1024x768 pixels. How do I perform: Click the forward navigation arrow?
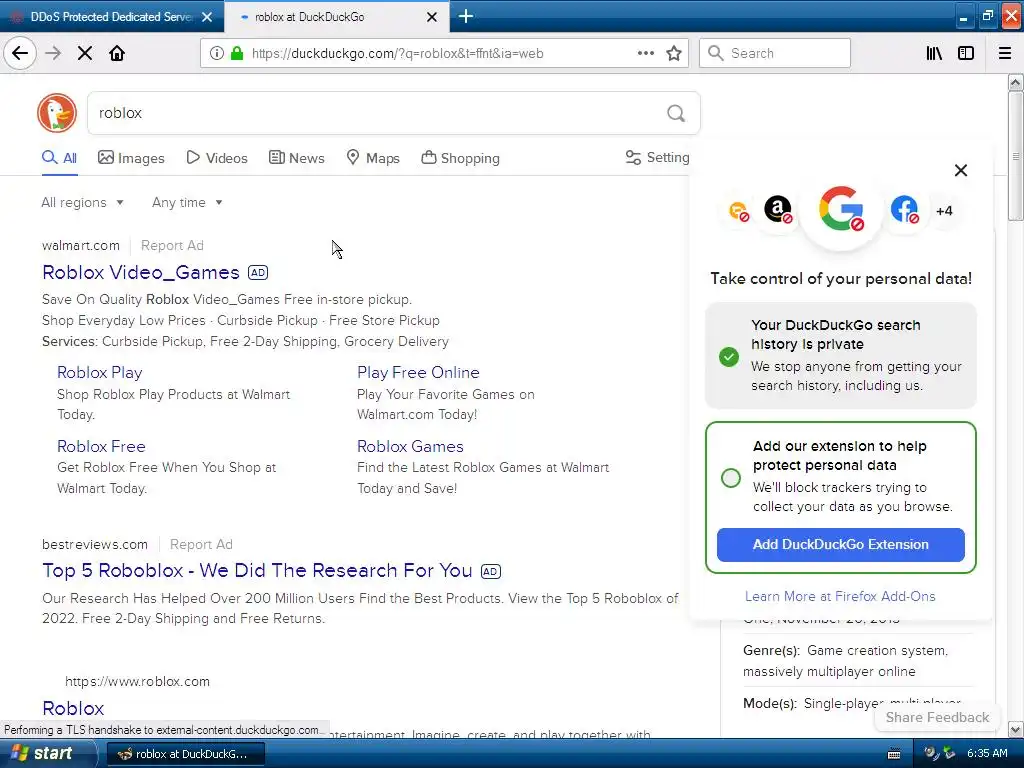coord(53,53)
